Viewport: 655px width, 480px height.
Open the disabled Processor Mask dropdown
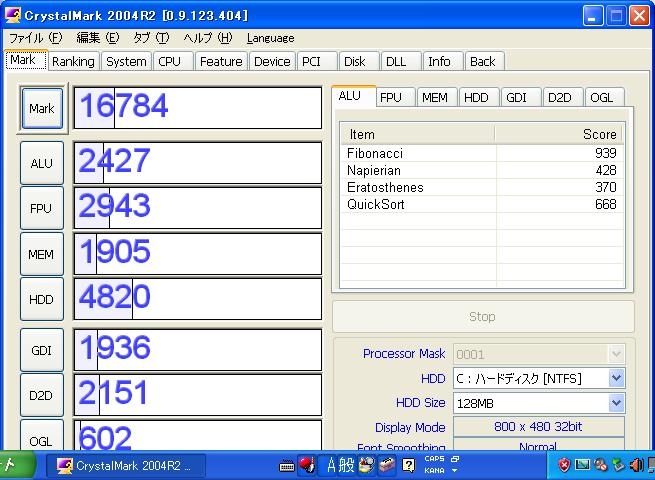click(x=616, y=354)
